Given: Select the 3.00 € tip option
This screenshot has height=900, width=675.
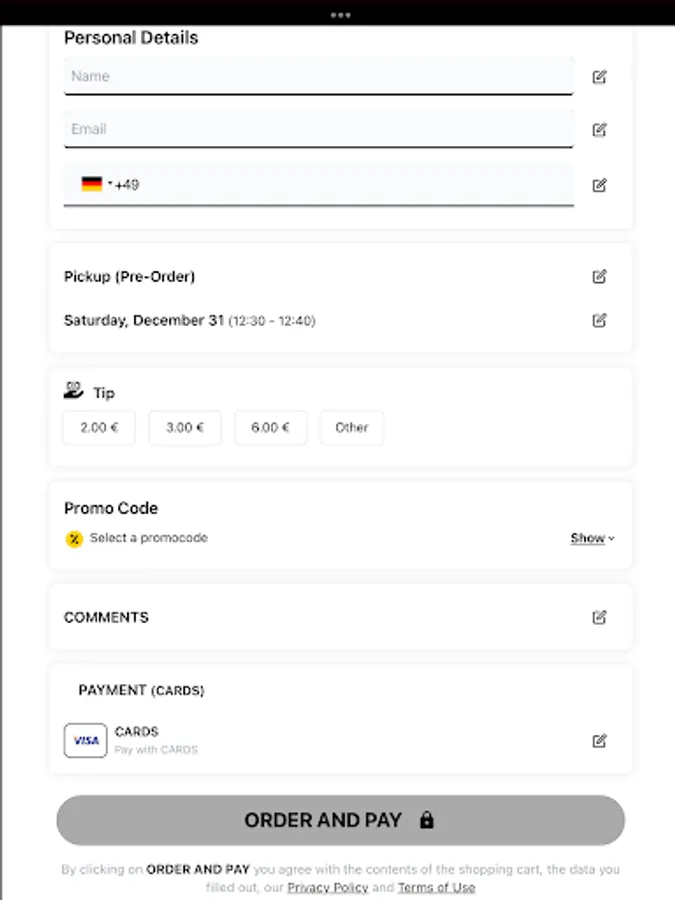Looking at the screenshot, I should (185, 428).
